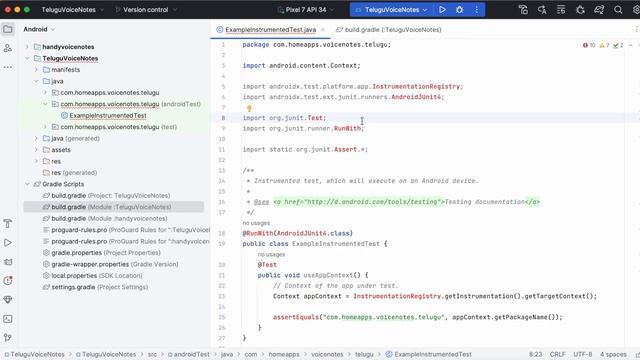Click the red errors count indicator

tap(589, 45)
